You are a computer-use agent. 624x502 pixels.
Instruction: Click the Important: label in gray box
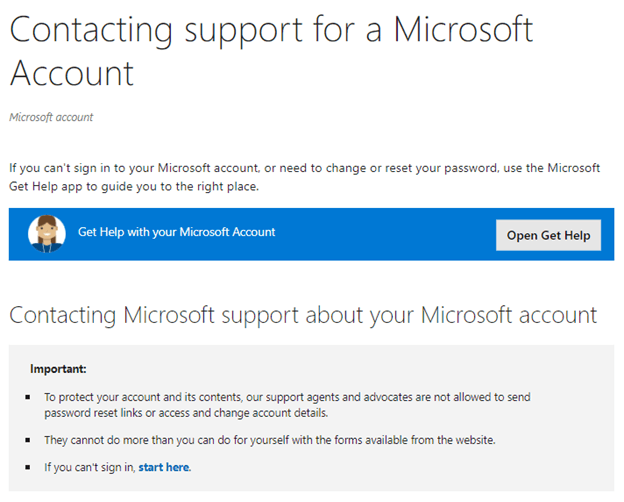click(58, 369)
